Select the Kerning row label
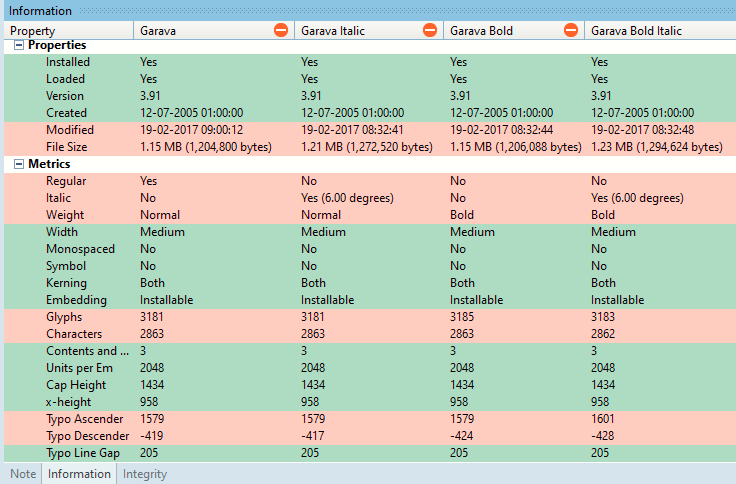736x484 pixels. click(66, 283)
